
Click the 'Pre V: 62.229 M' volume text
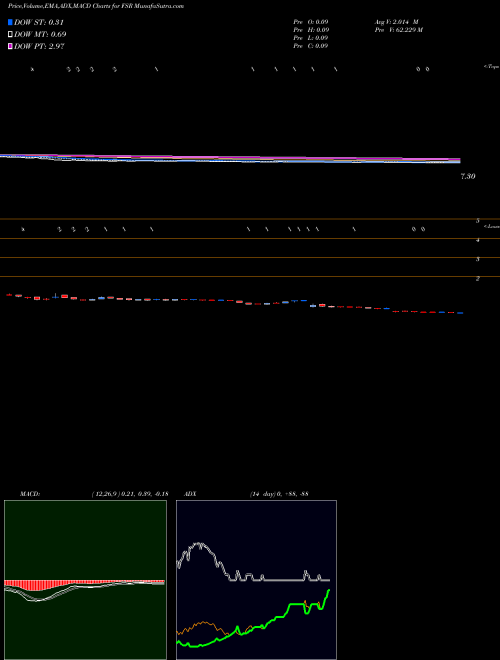pos(399,30)
